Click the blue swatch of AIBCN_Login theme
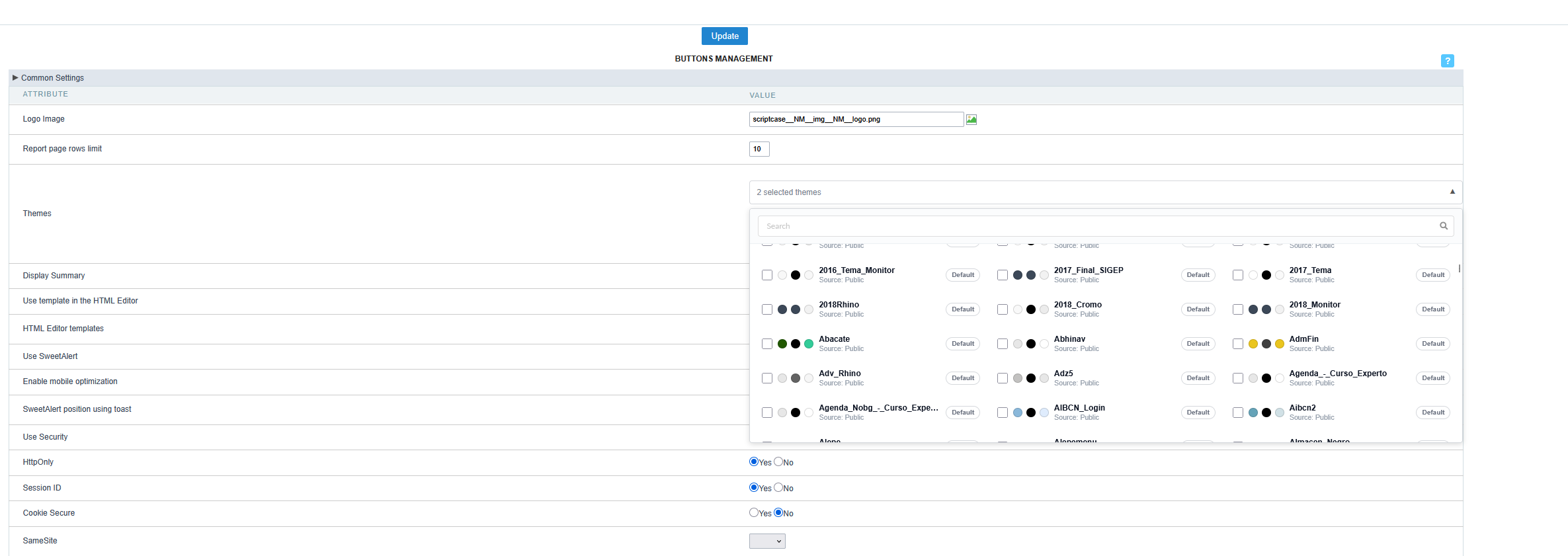The image size is (1568, 556). coord(1018,413)
